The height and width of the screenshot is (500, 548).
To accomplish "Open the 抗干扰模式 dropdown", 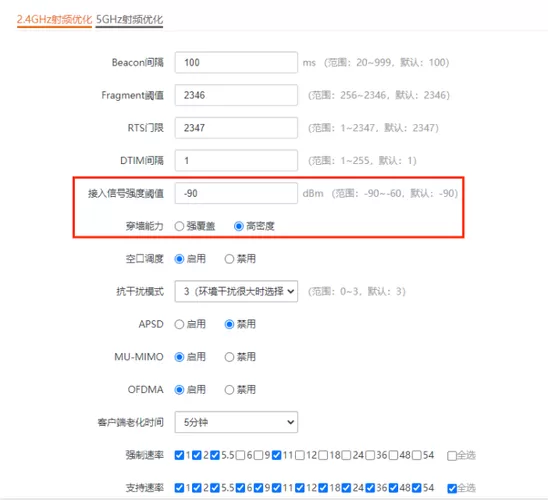I will [236, 291].
